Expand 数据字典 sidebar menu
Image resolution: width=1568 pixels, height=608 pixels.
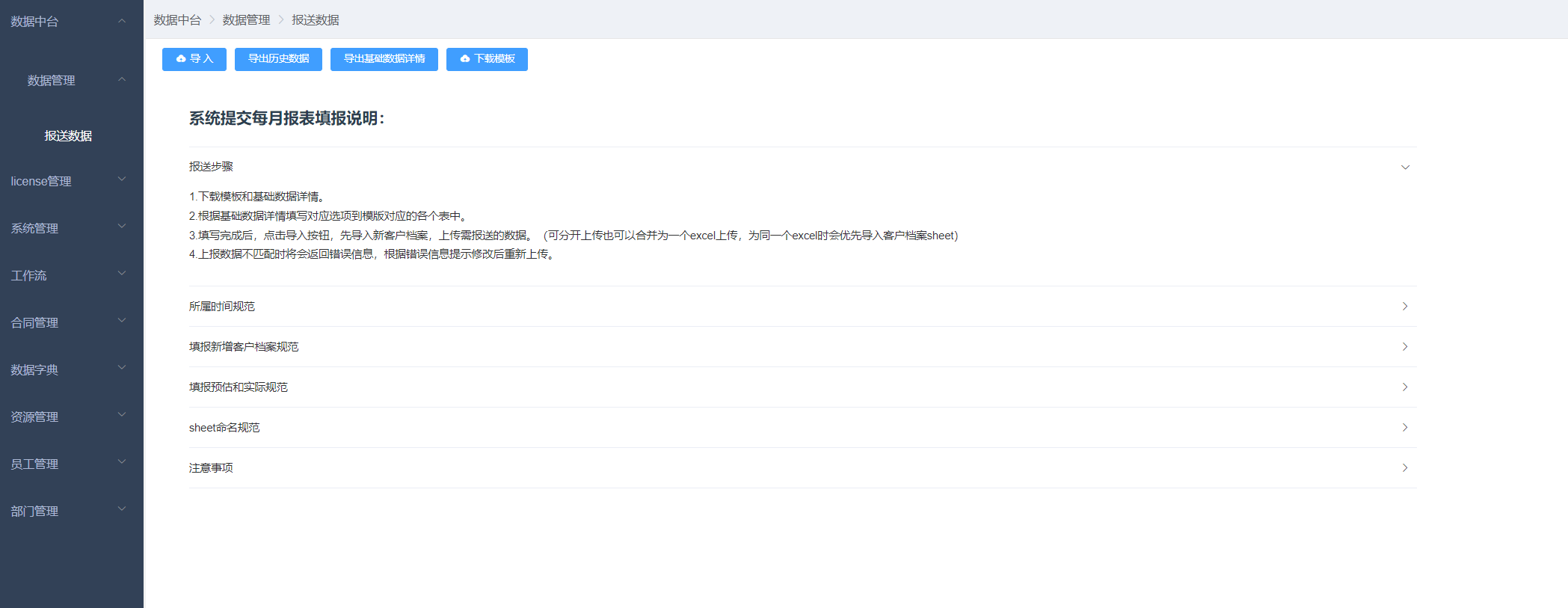click(72, 369)
